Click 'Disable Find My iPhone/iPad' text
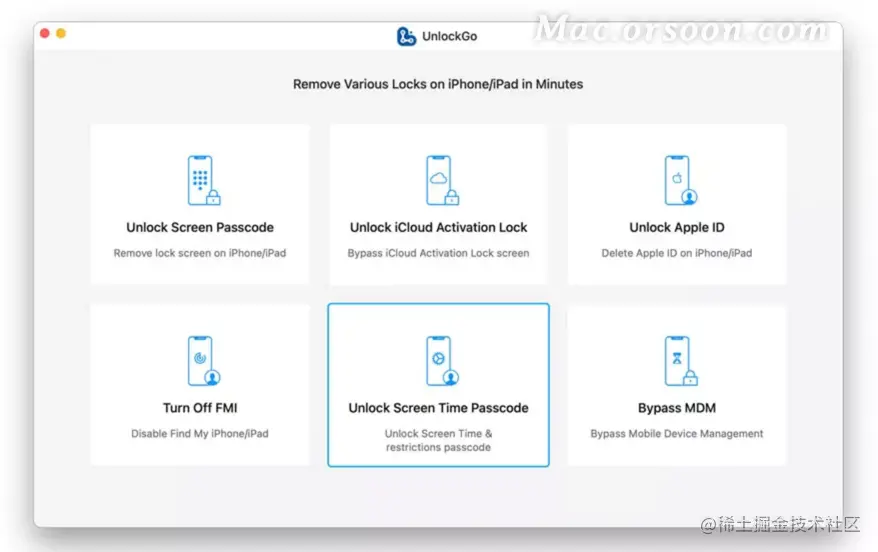This screenshot has width=878, height=552. 200,433
